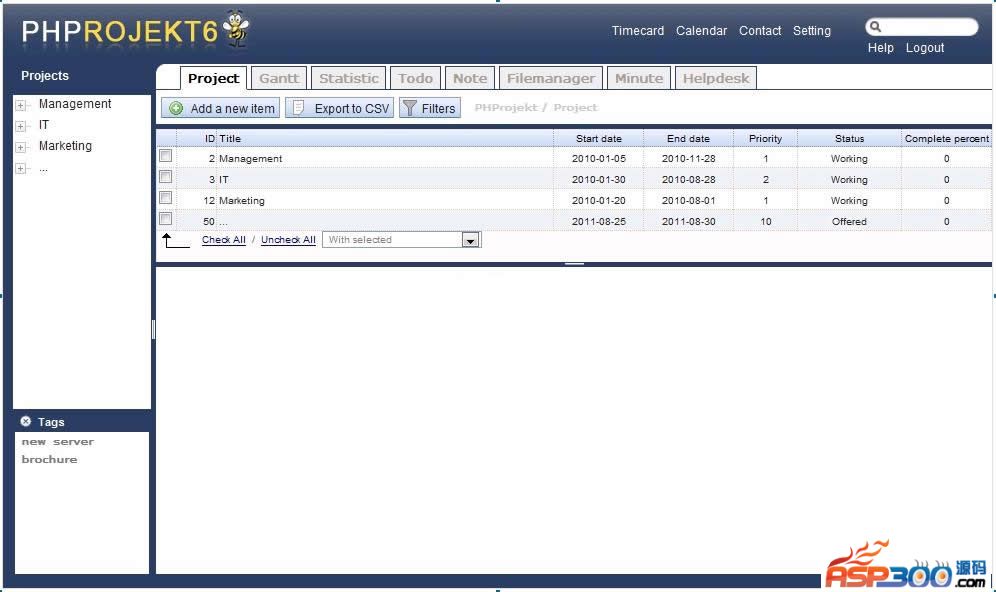Click the search magnifier icon
The height and width of the screenshot is (592, 996).
[x=875, y=27]
